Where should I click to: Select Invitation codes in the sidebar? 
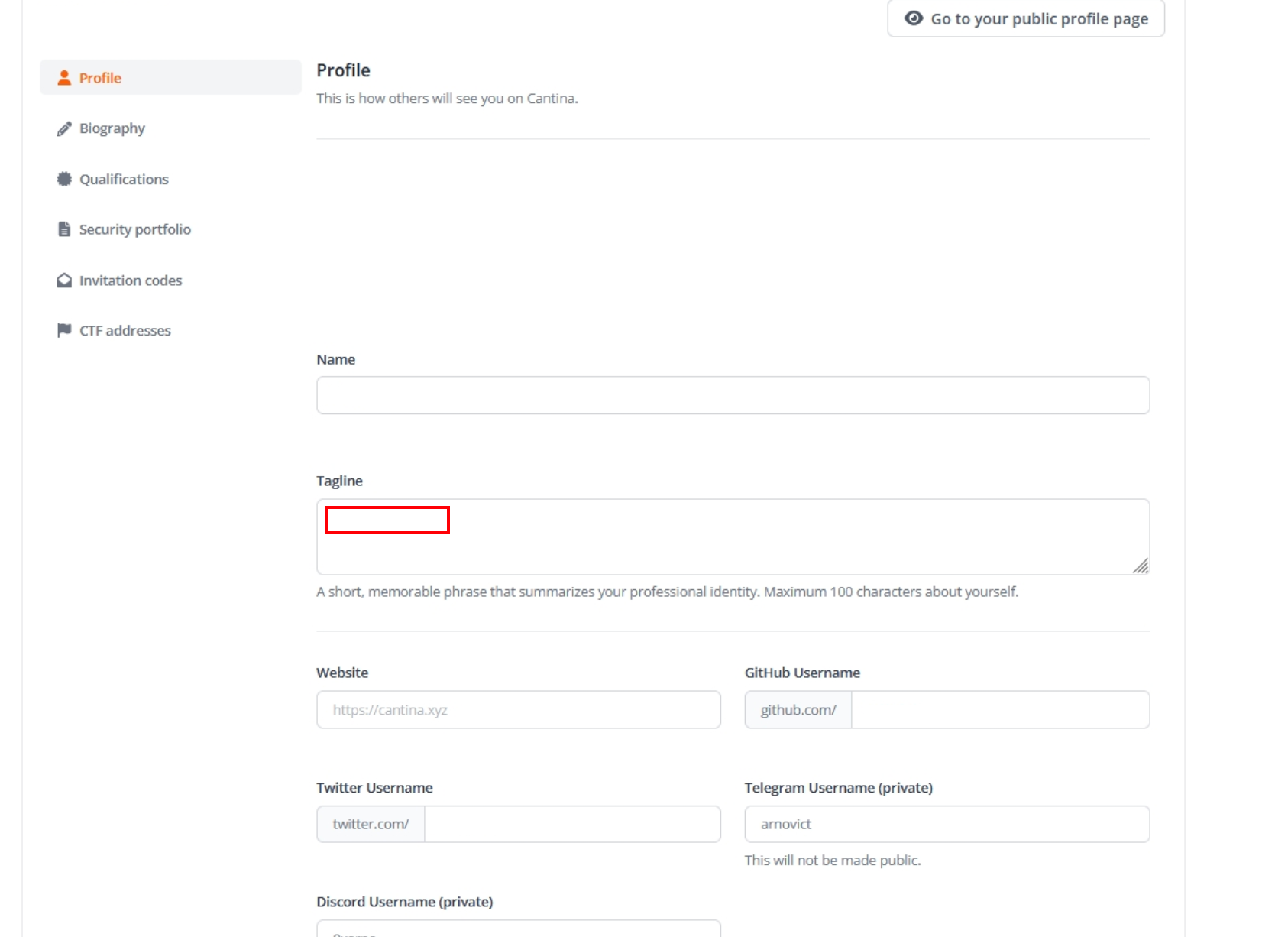(x=131, y=280)
